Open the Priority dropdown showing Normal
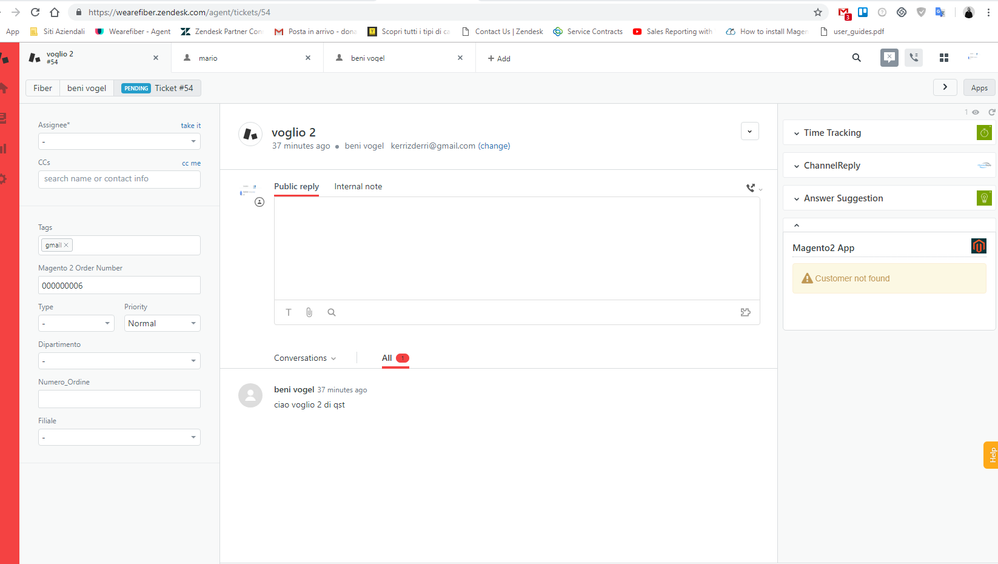Image resolution: width=998 pixels, height=564 pixels. [162, 324]
